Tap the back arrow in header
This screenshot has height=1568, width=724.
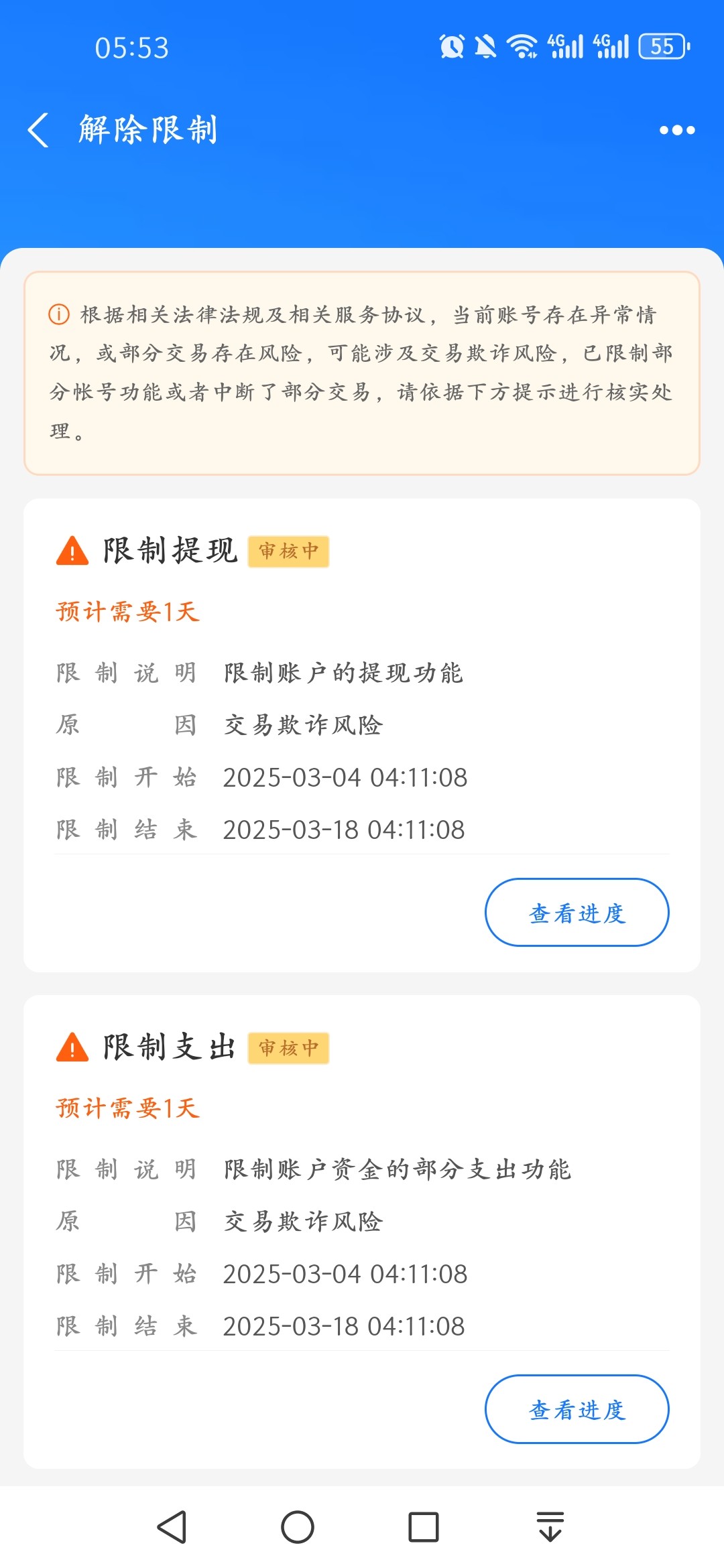point(39,129)
